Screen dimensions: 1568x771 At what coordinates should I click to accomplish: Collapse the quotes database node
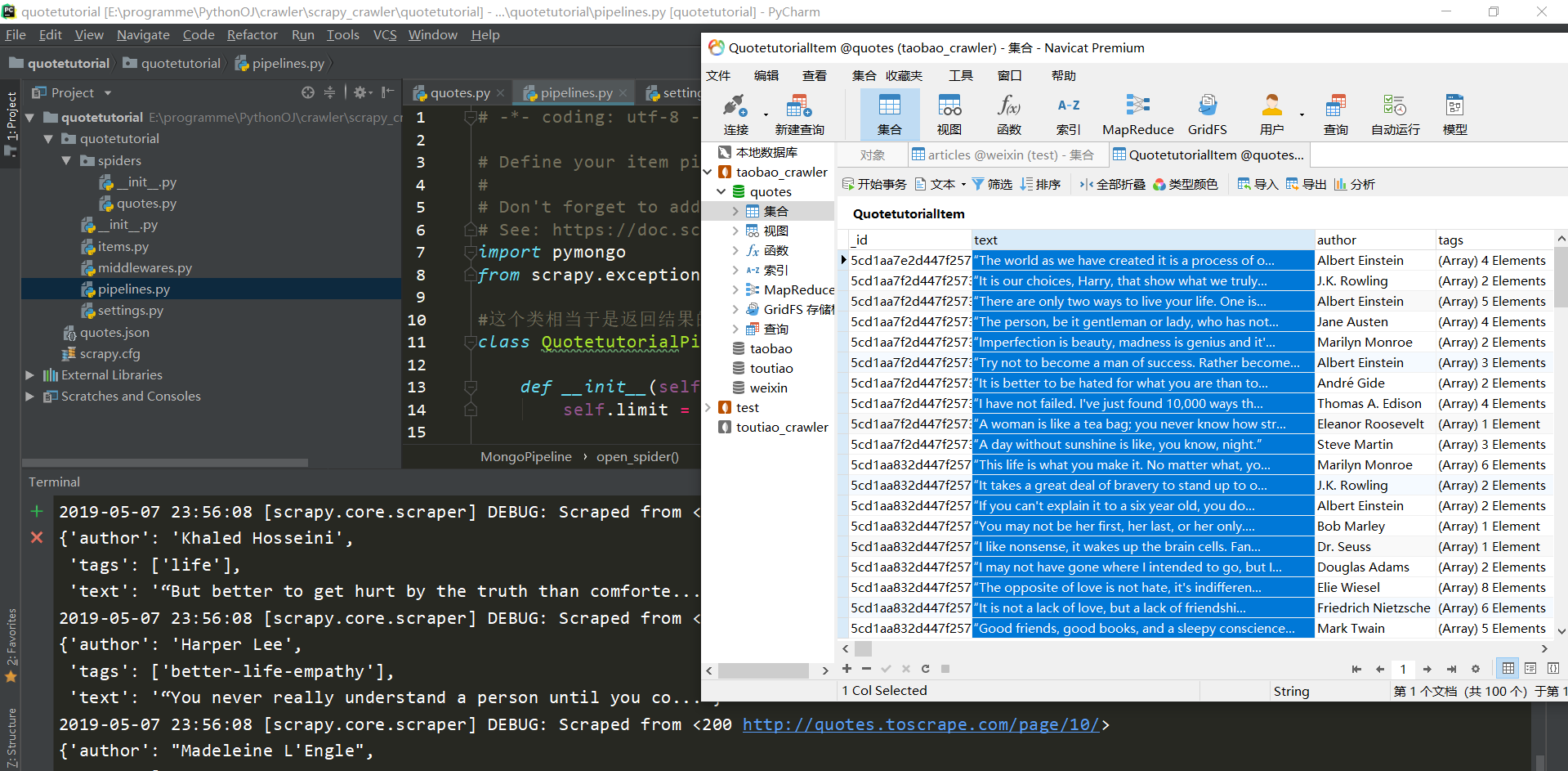tap(721, 191)
